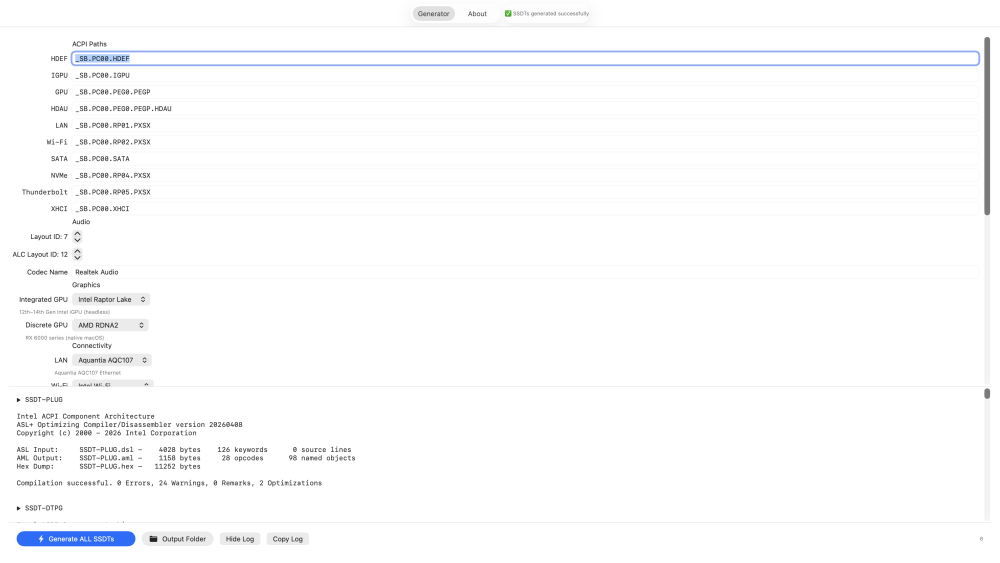Switch to the Generator tab
Viewport: 1000px width, 563px height.
(433, 13)
